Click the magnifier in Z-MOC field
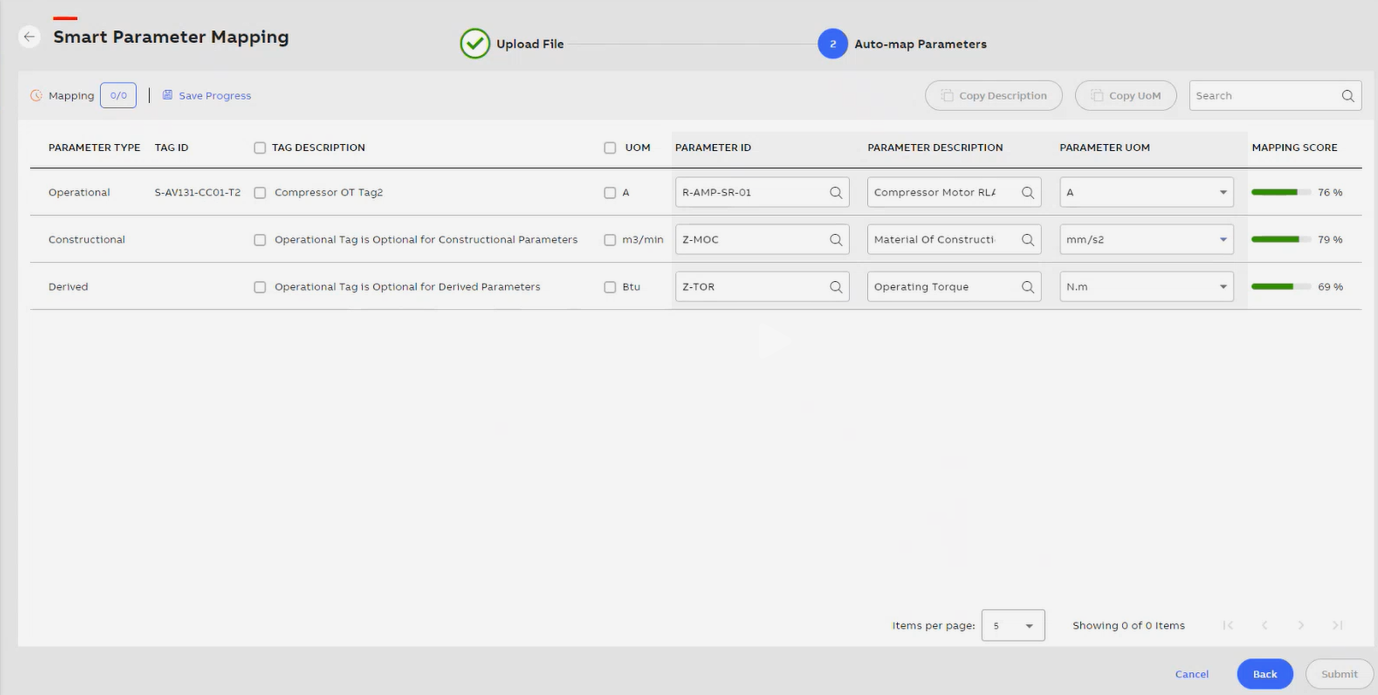This screenshot has width=1378, height=695. point(836,240)
